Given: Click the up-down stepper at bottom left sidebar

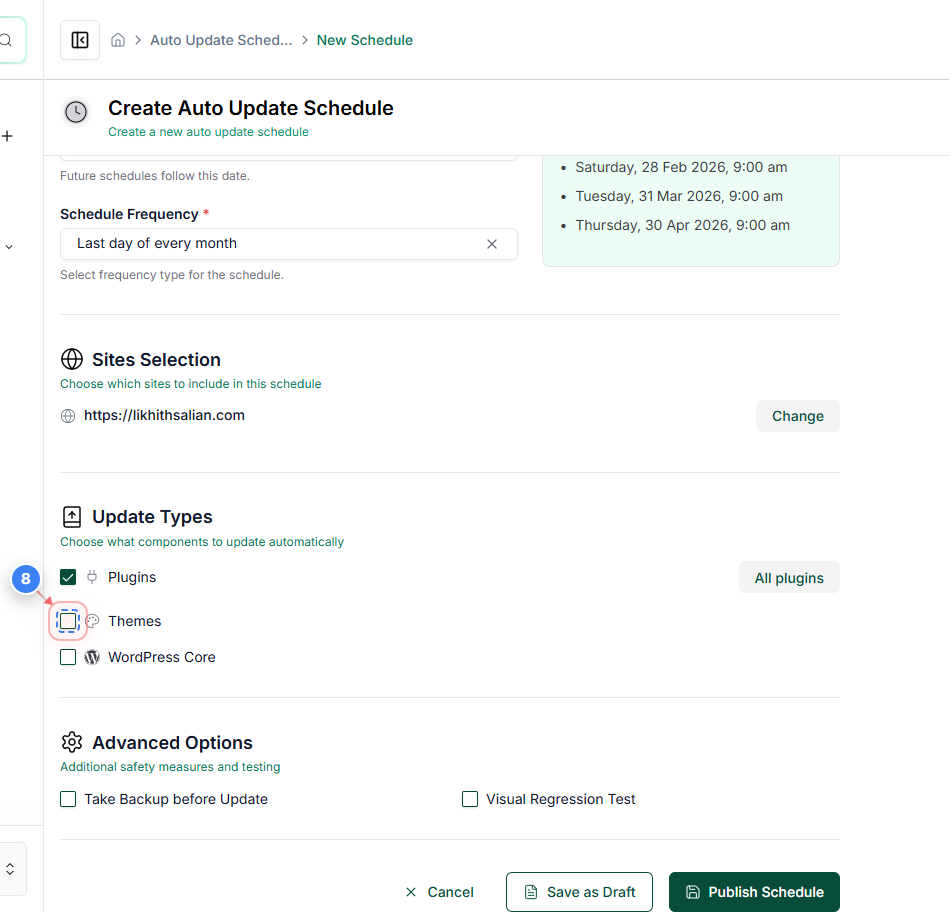Looking at the screenshot, I should coord(10,868).
